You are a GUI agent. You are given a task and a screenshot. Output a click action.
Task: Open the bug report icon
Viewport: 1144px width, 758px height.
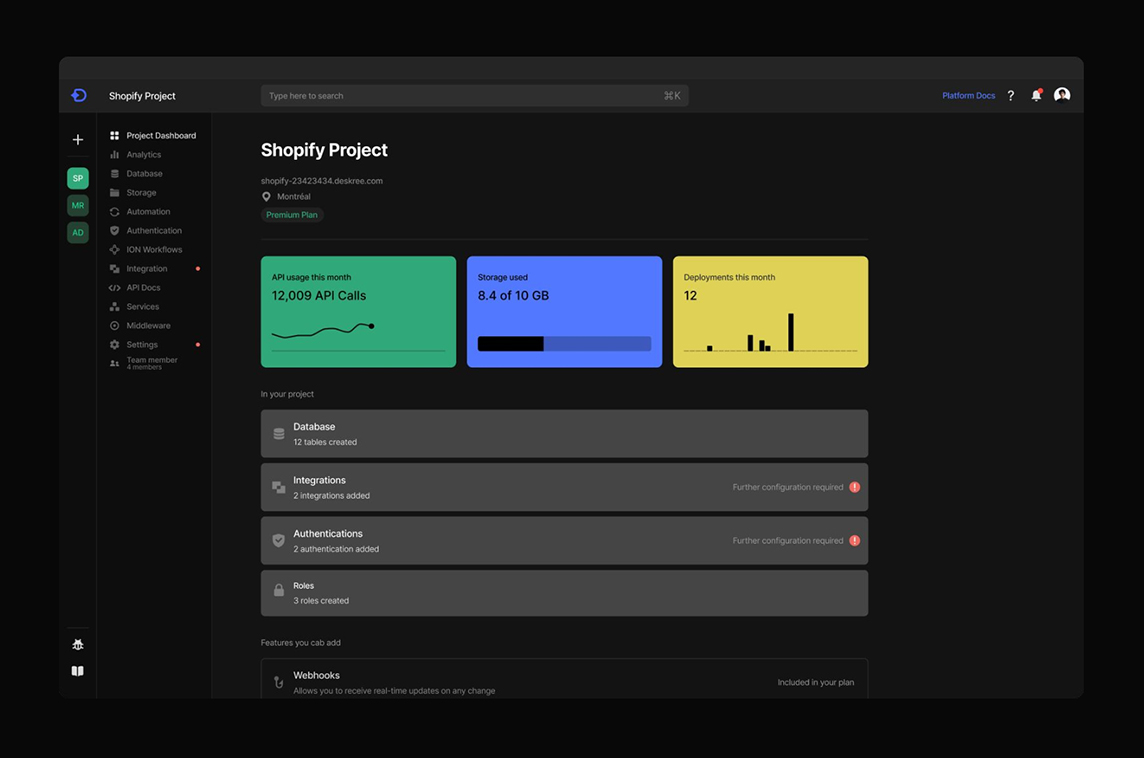[x=78, y=644]
